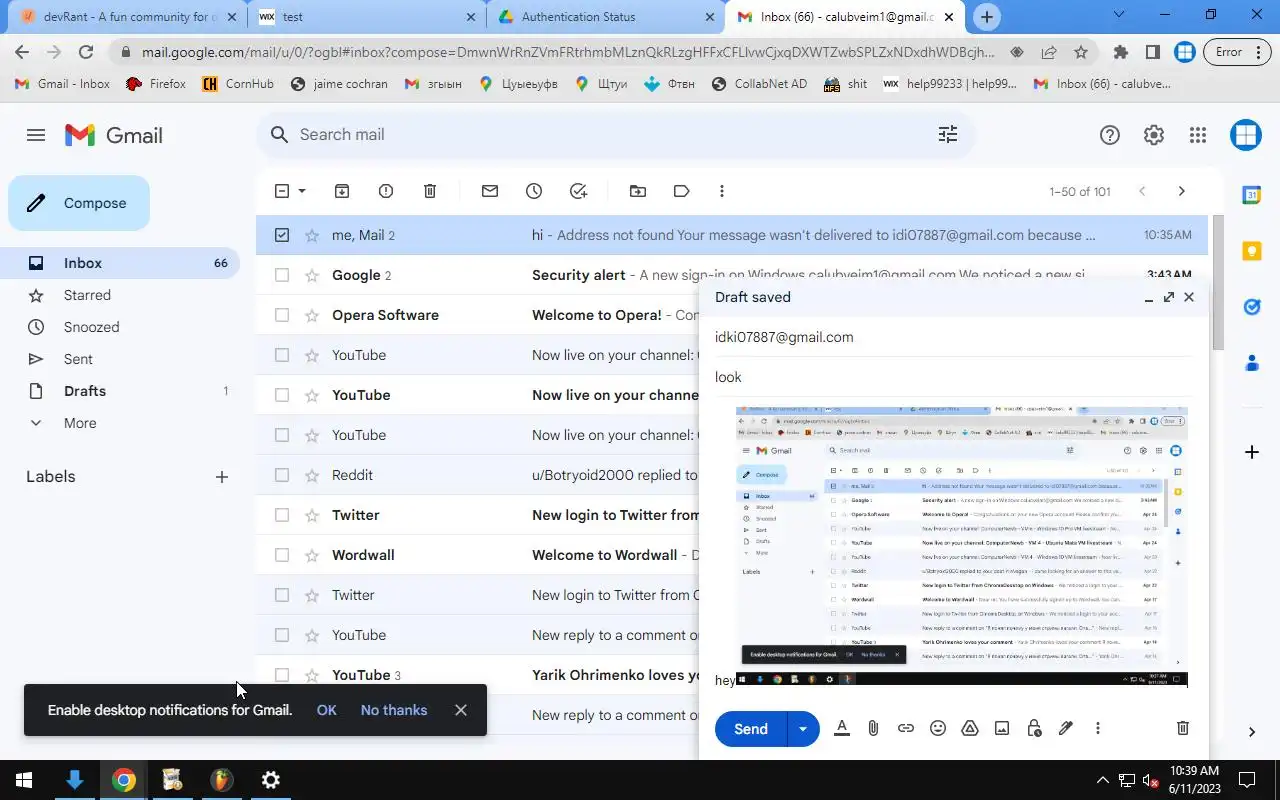Click the Get add-ons plus icon

(x=1251, y=452)
